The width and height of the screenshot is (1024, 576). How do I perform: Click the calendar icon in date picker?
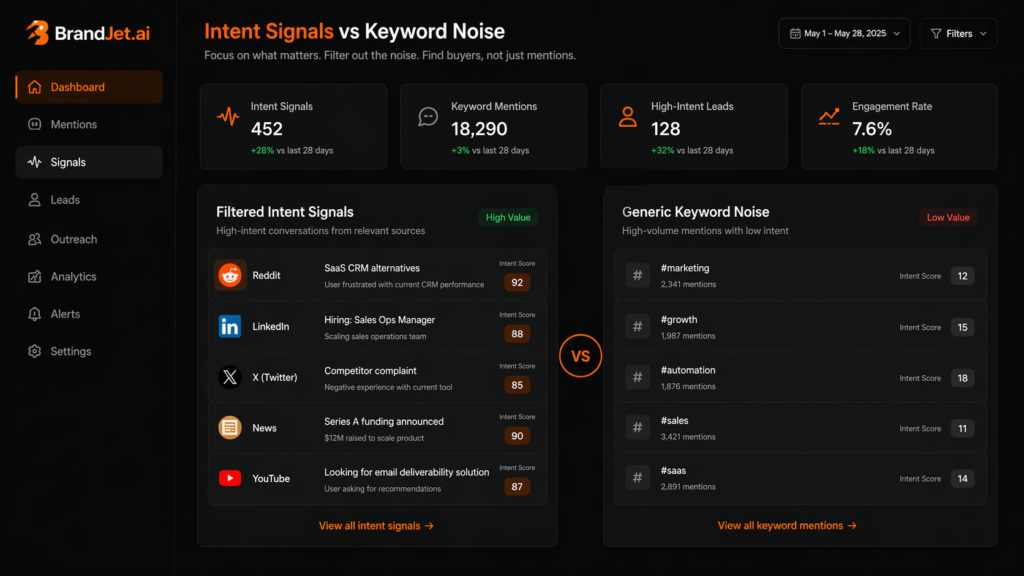coord(795,33)
